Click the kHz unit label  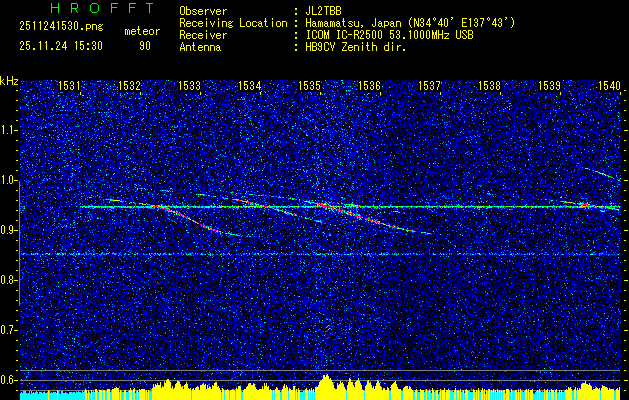coord(9,80)
